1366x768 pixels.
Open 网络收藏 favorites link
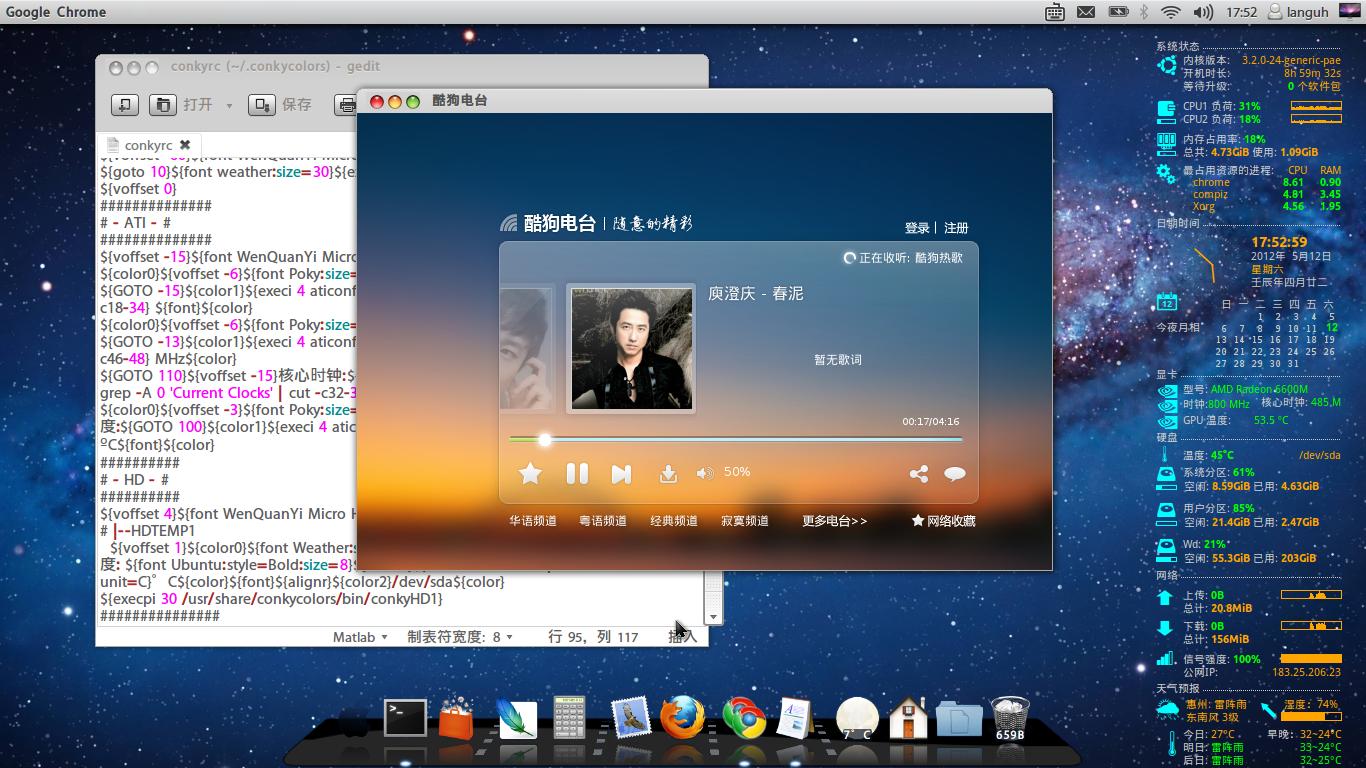coord(943,521)
